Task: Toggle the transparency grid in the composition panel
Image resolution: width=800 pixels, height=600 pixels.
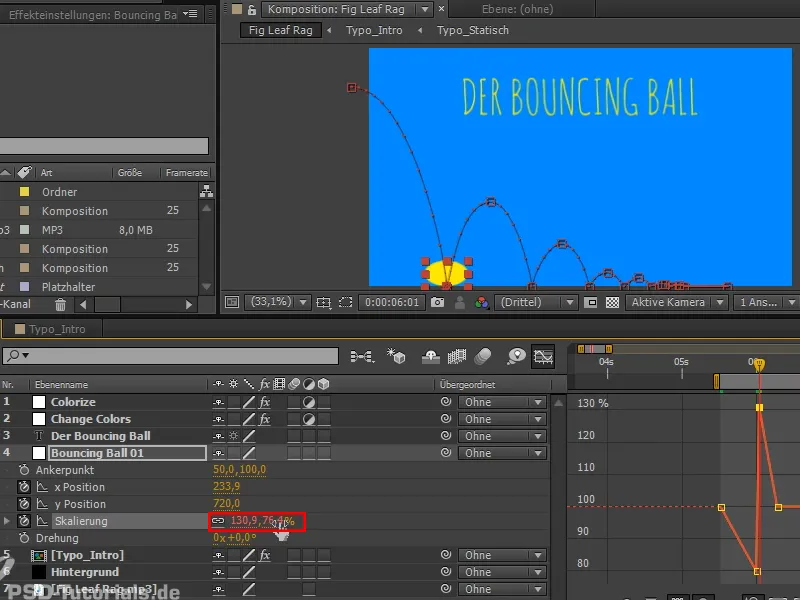Action: tap(612, 302)
